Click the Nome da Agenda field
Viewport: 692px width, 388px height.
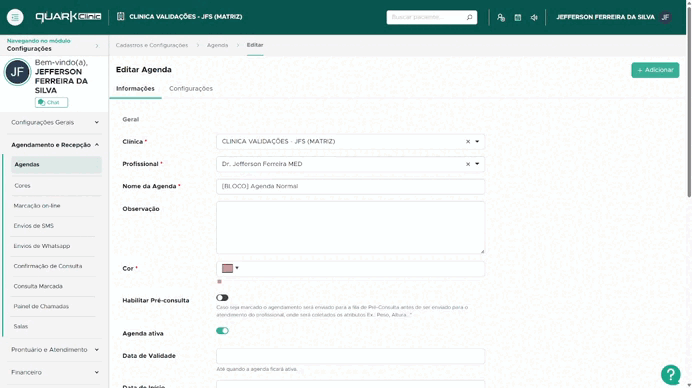pyautogui.click(x=350, y=187)
